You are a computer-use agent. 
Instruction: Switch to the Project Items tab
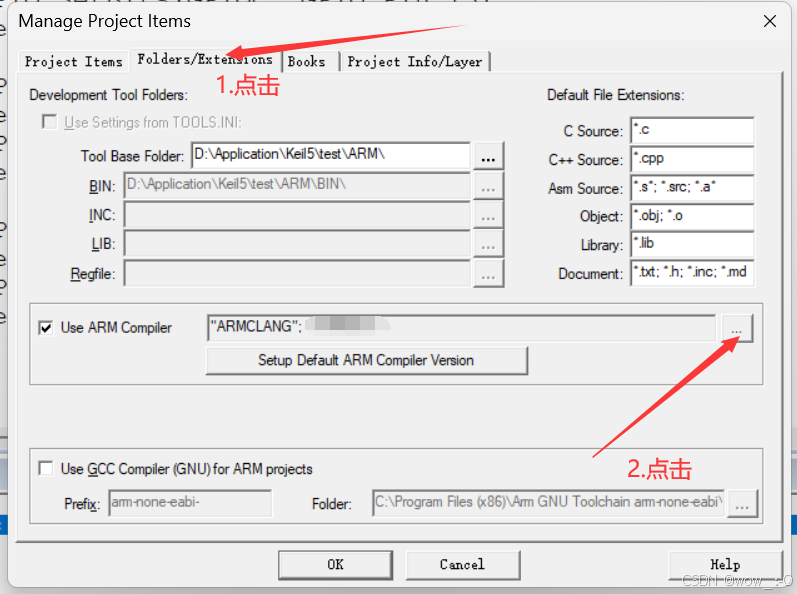74,61
